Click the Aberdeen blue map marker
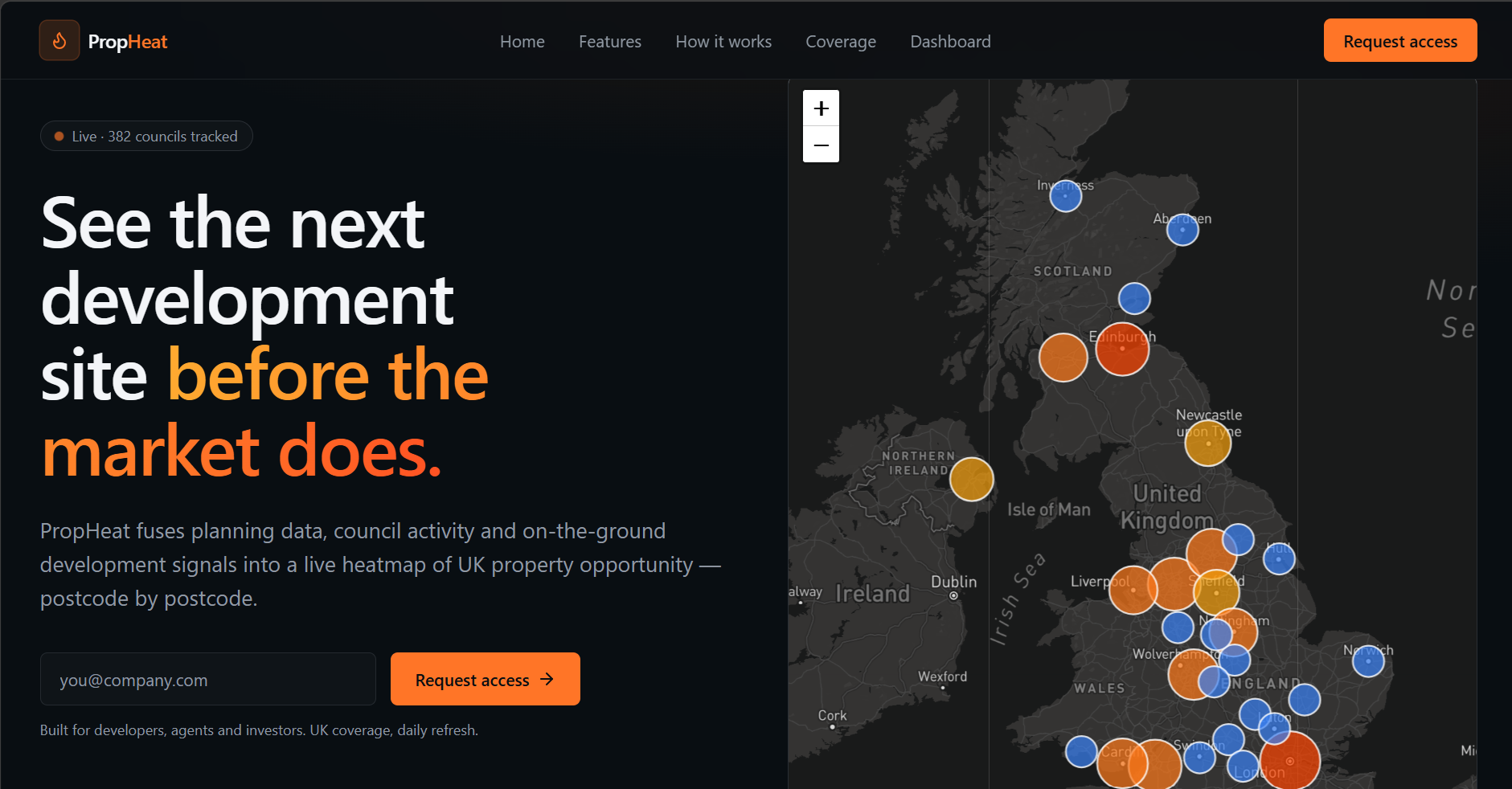 point(1182,230)
